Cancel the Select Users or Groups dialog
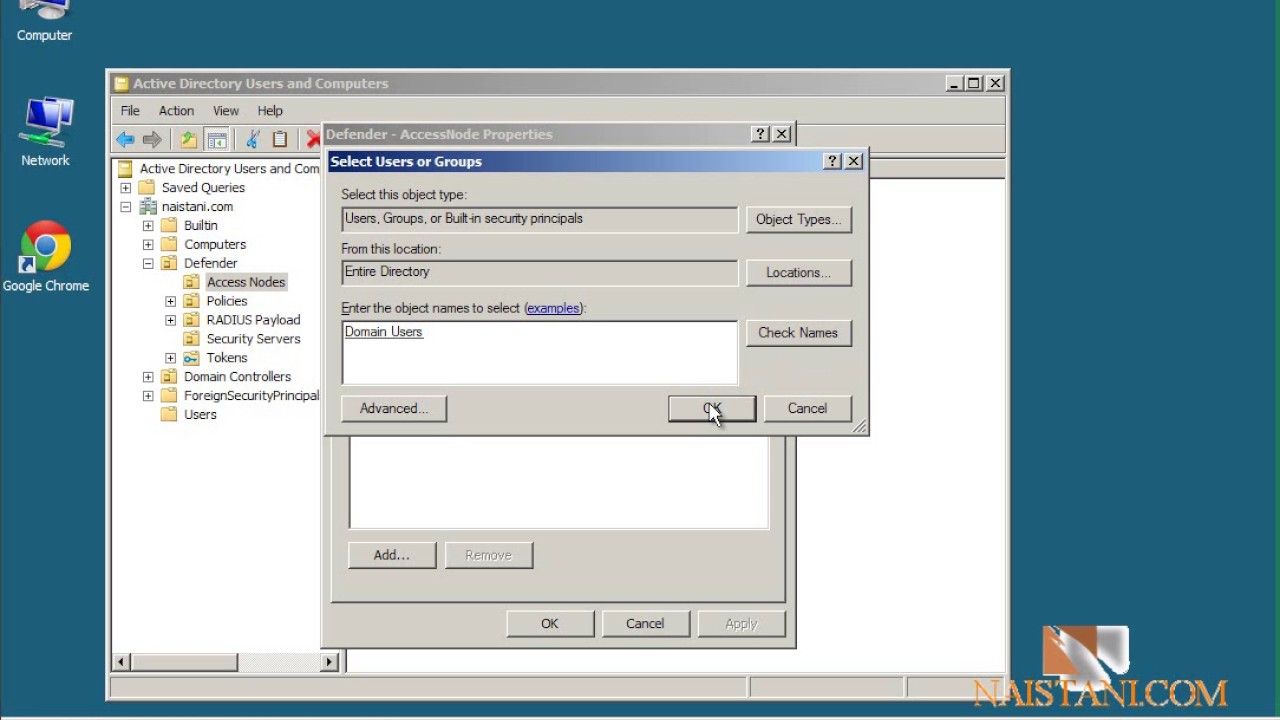Image resolution: width=1280 pixels, height=720 pixels. pos(807,409)
